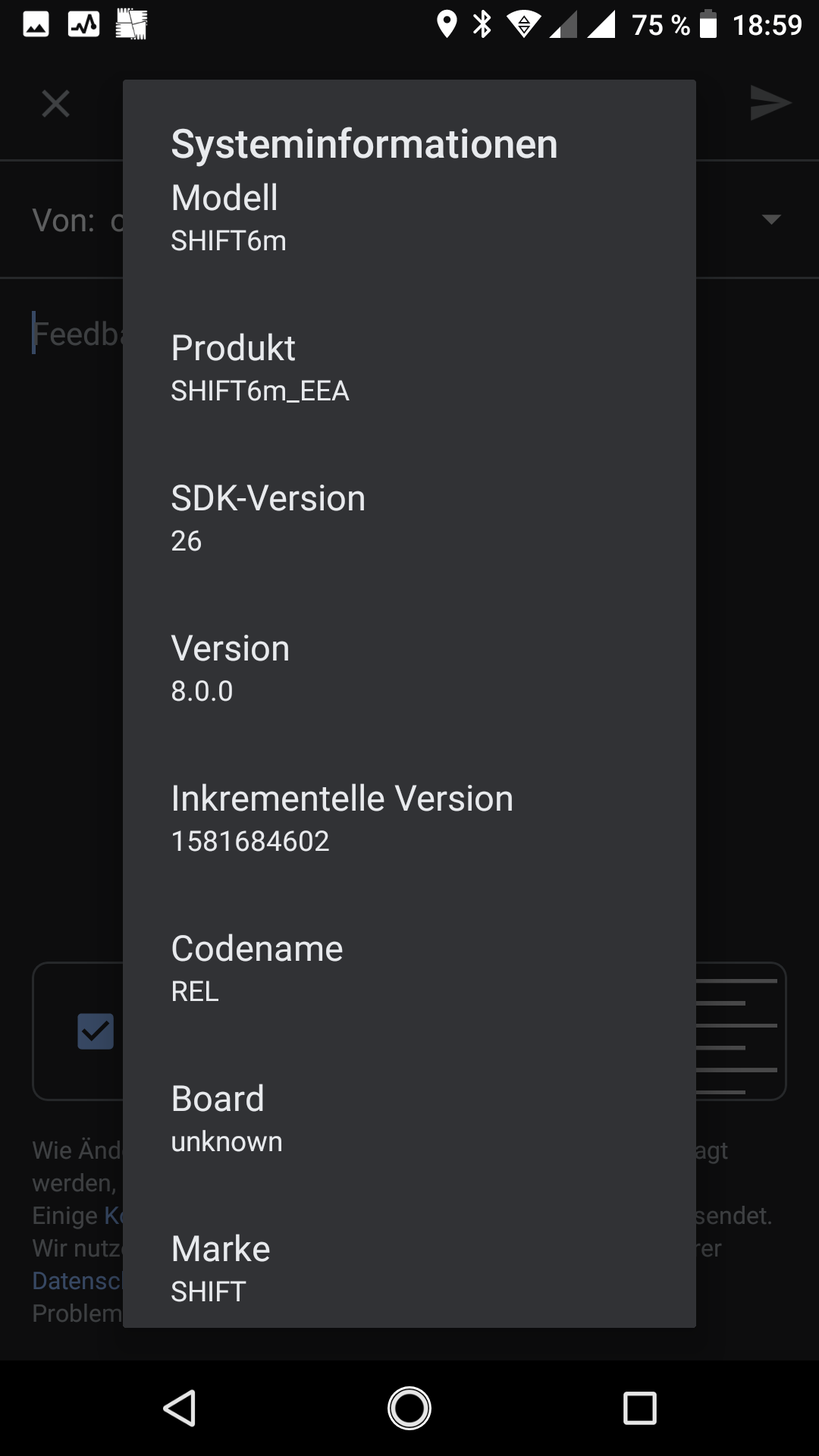819x1456 pixels.
Task: Select the Version value 8.0.0
Action: [x=202, y=692]
